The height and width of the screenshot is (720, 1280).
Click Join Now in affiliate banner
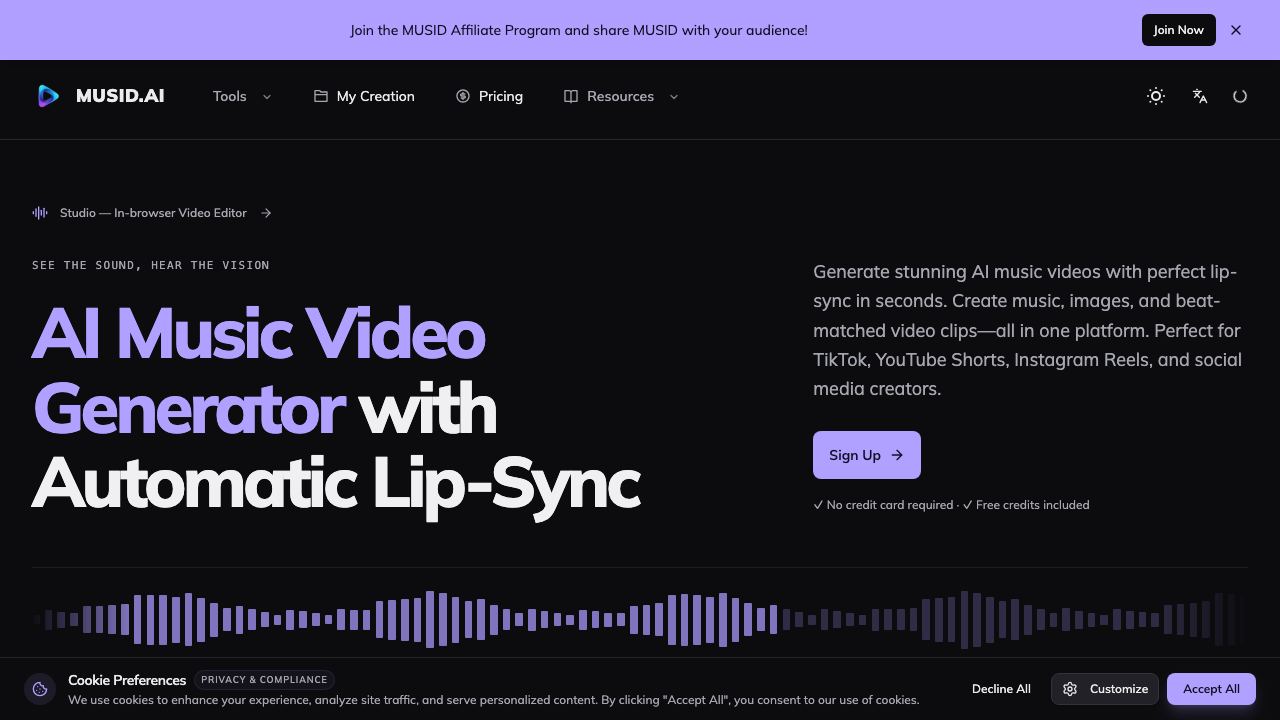point(1179,30)
